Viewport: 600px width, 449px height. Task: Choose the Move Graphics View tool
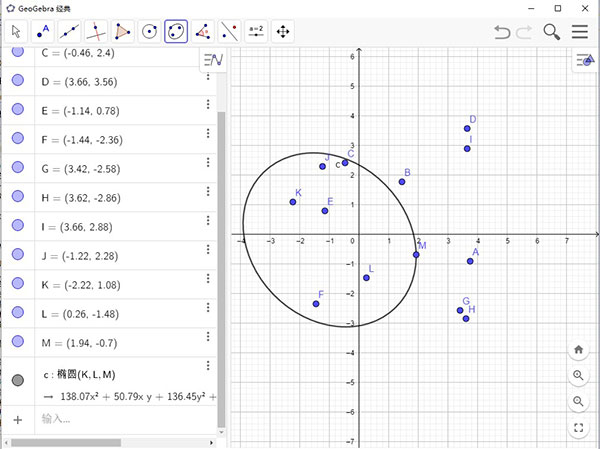(x=283, y=31)
